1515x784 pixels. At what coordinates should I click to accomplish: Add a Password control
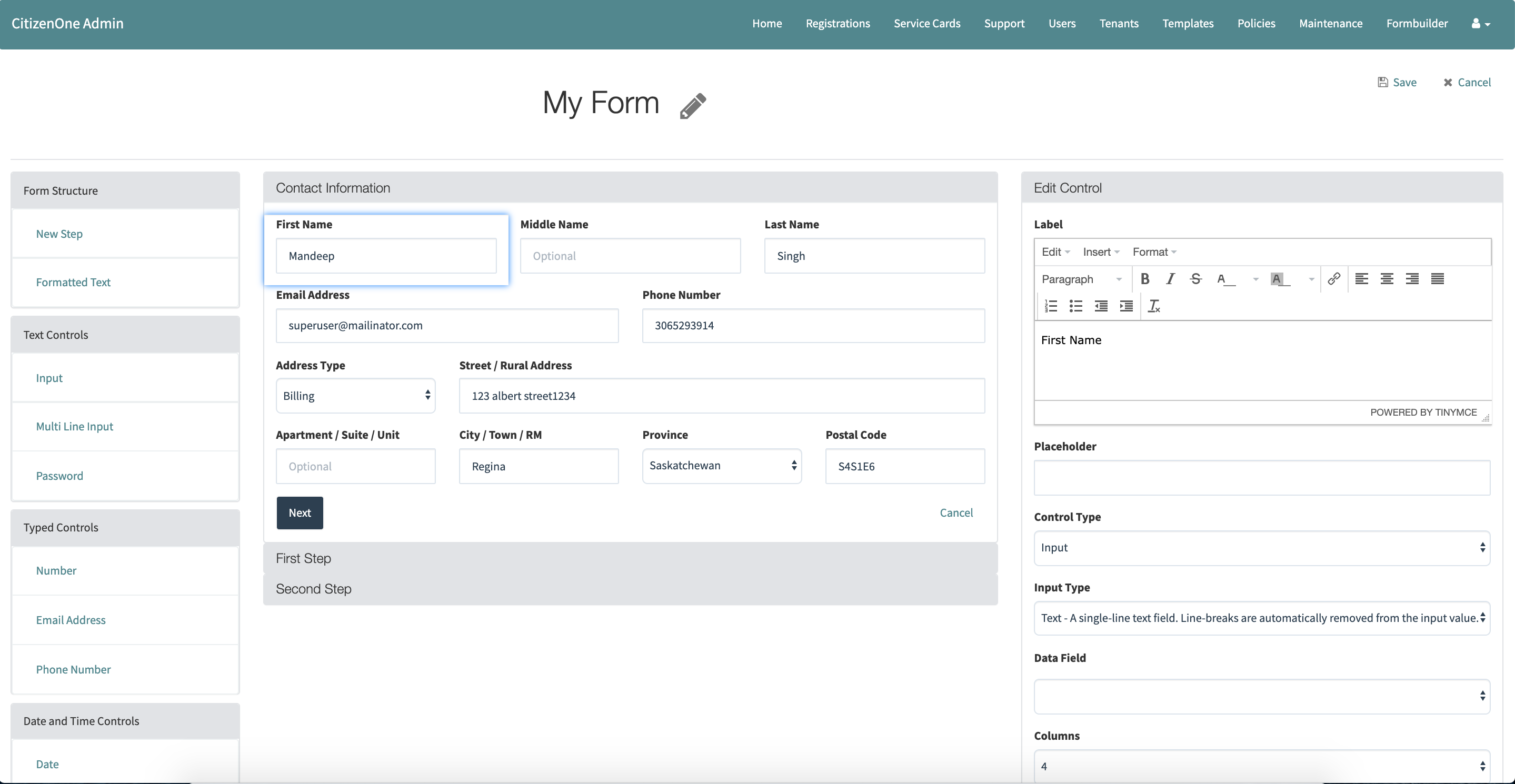[x=125, y=476]
